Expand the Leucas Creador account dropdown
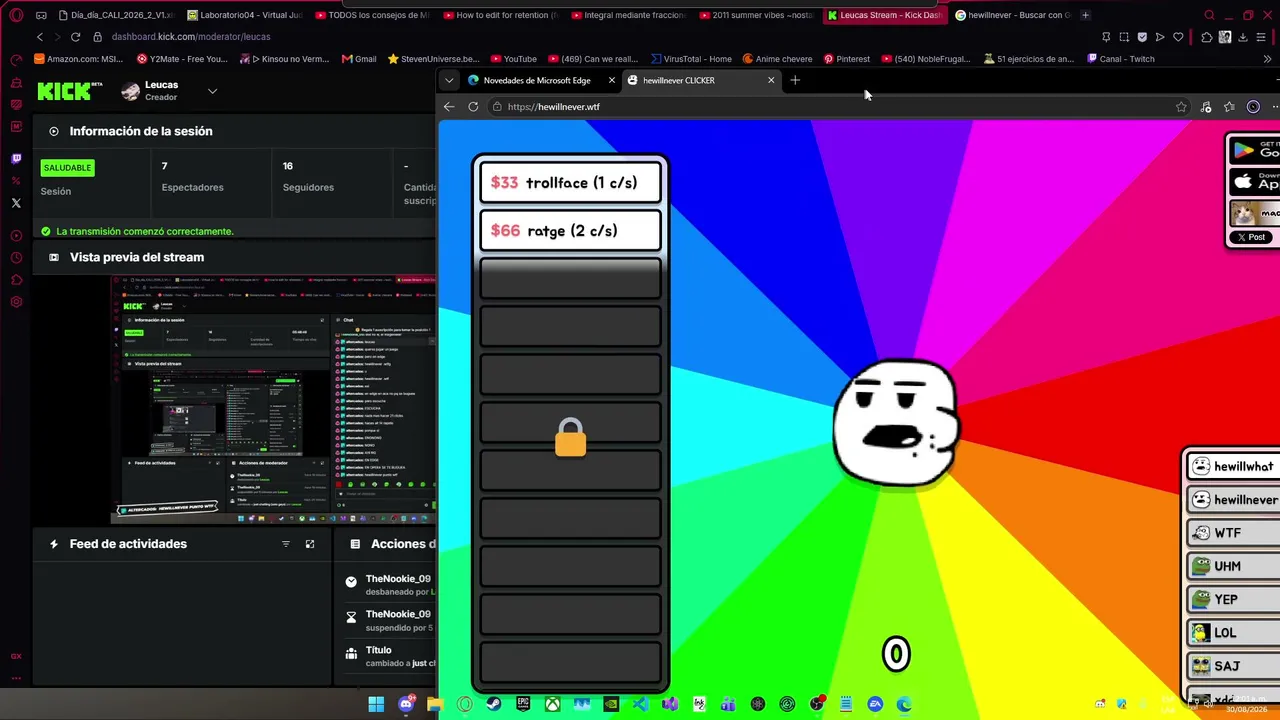Screen dimensions: 1280x720 click(x=212, y=91)
